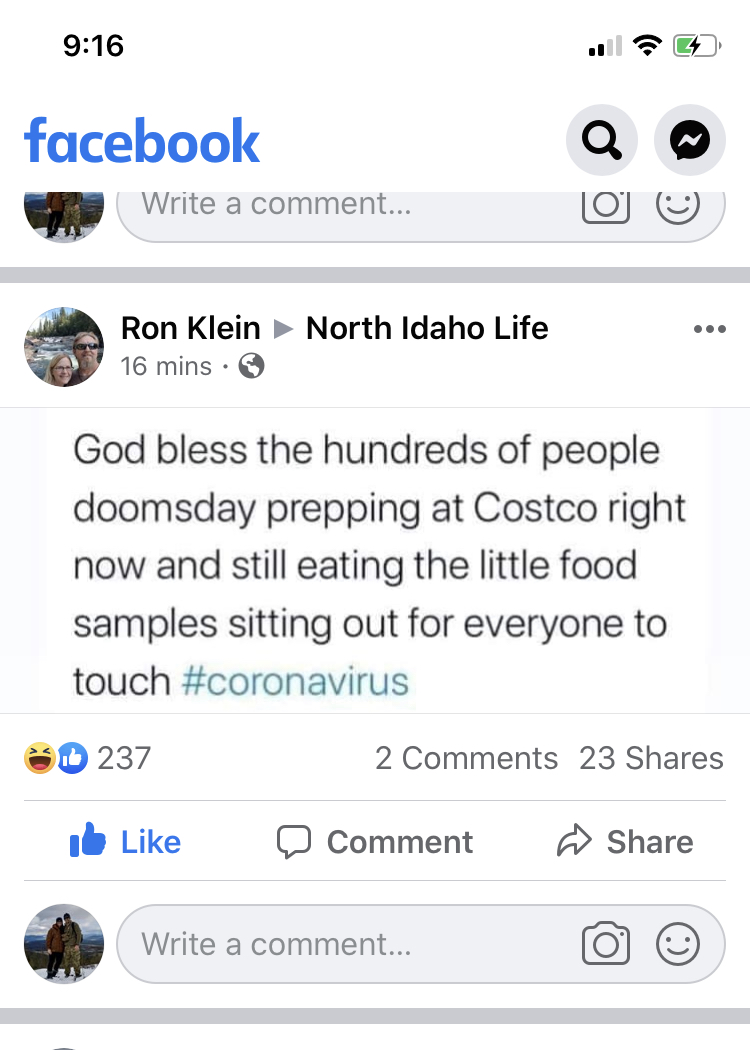Focus the top Write a comment field

pyautogui.click(x=340, y=205)
